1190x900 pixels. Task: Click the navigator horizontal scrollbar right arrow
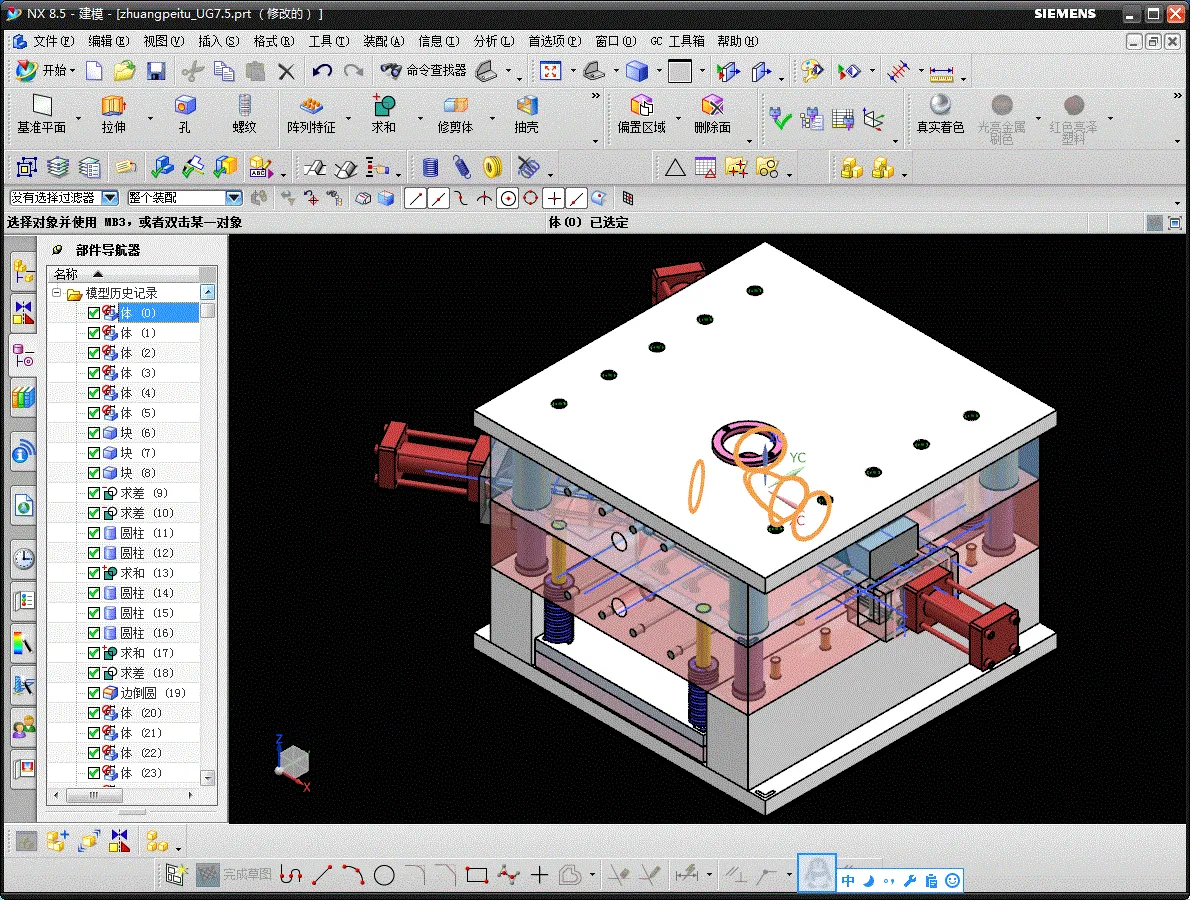(190, 795)
